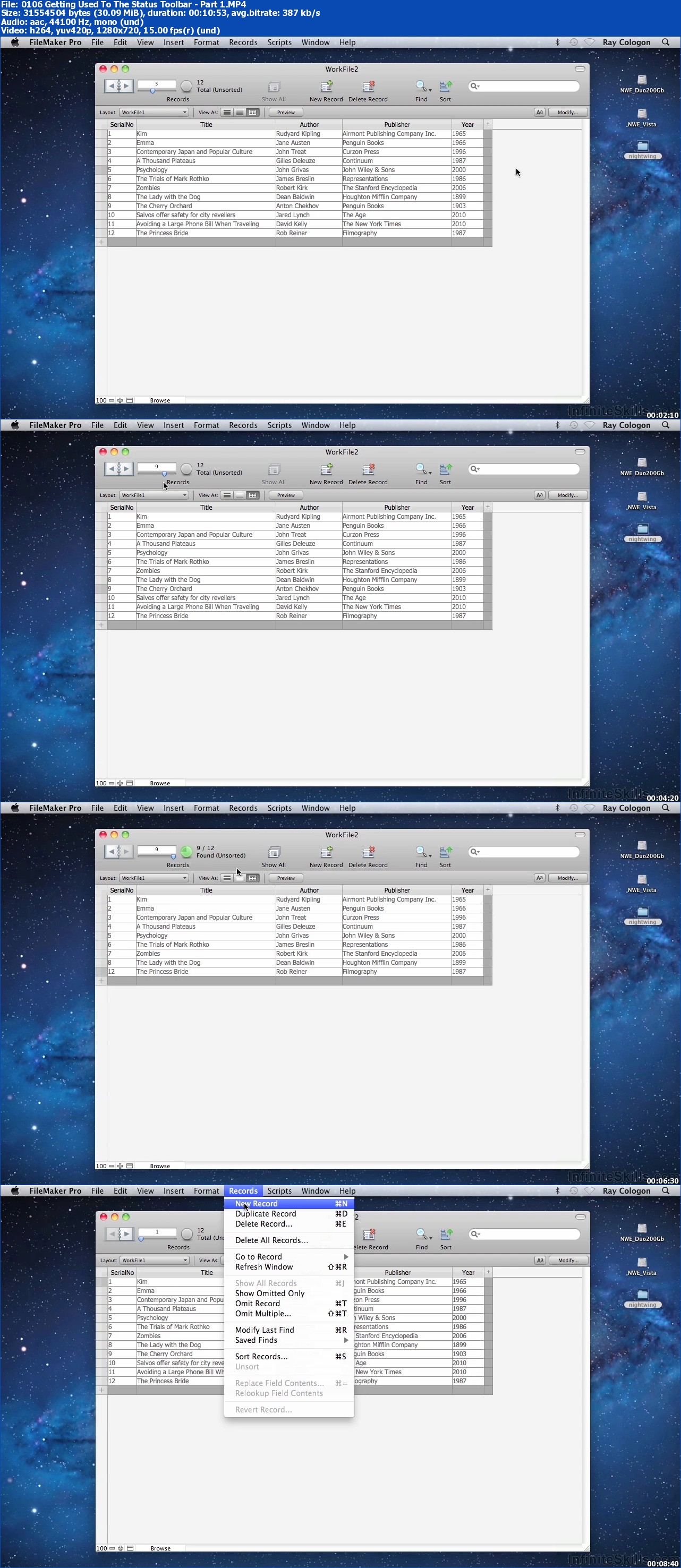Screen dimensions: 681x1568
Task: Click the New Record toolbar icon in the 00:04:20 frame
Action: (327, 469)
